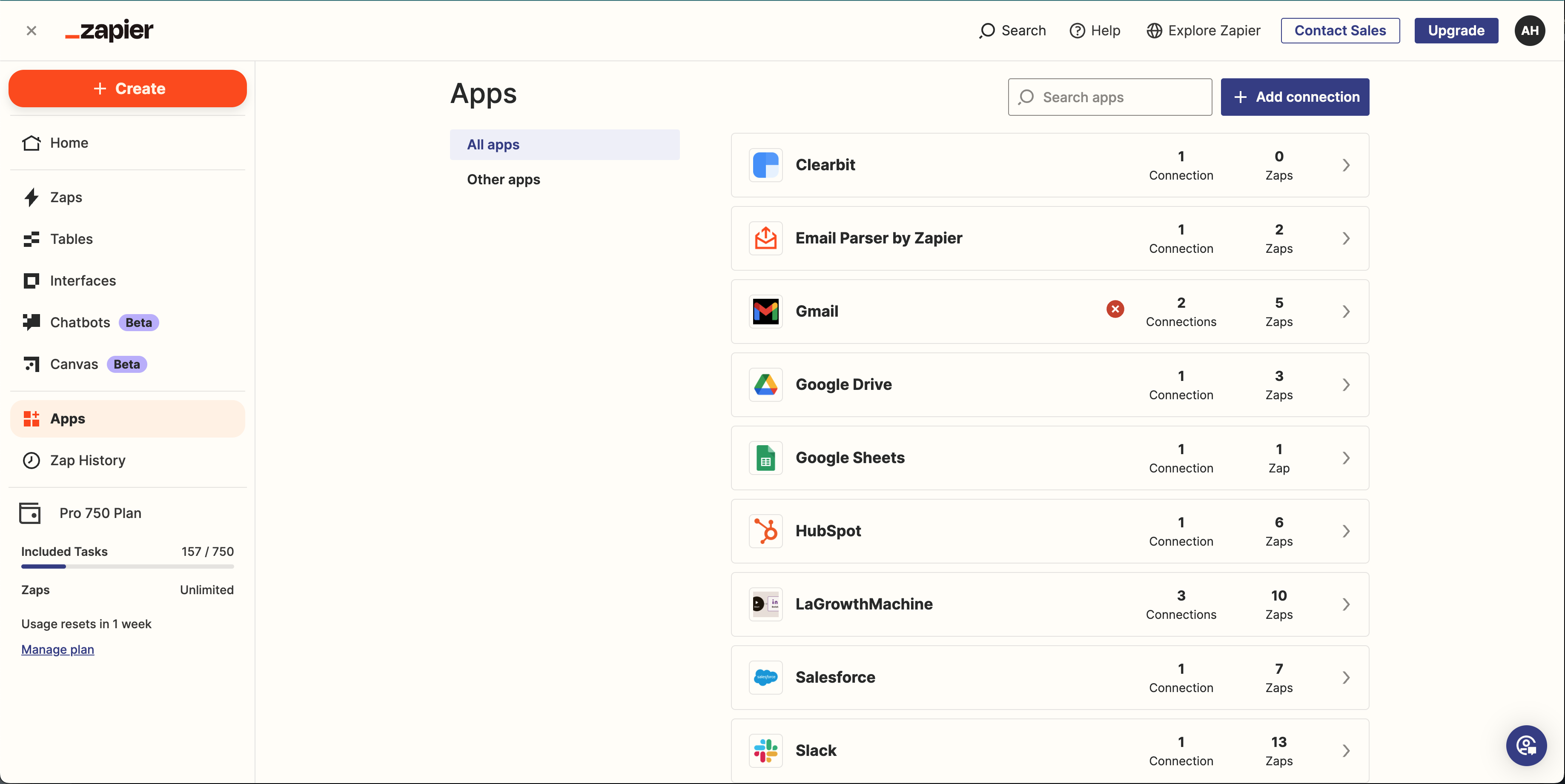This screenshot has height=784, width=1565.
Task: Open the AH account avatar menu
Action: click(x=1530, y=30)
